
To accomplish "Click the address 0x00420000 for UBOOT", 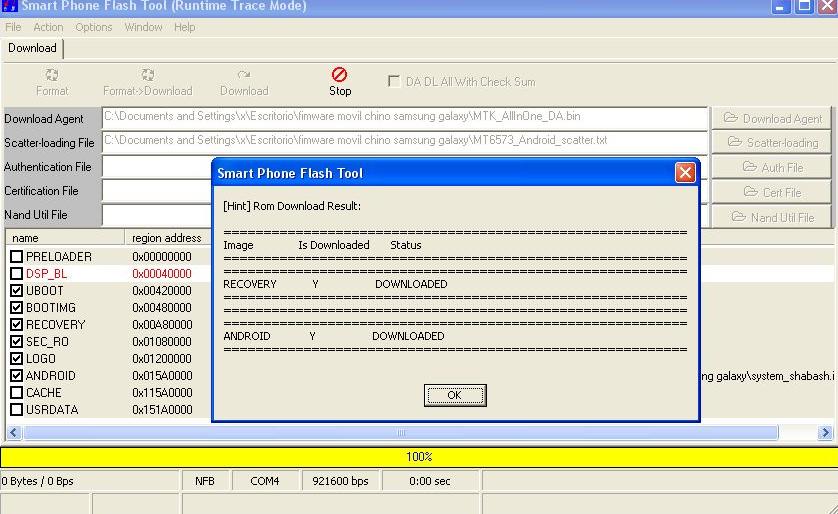I will coord(161,291).
